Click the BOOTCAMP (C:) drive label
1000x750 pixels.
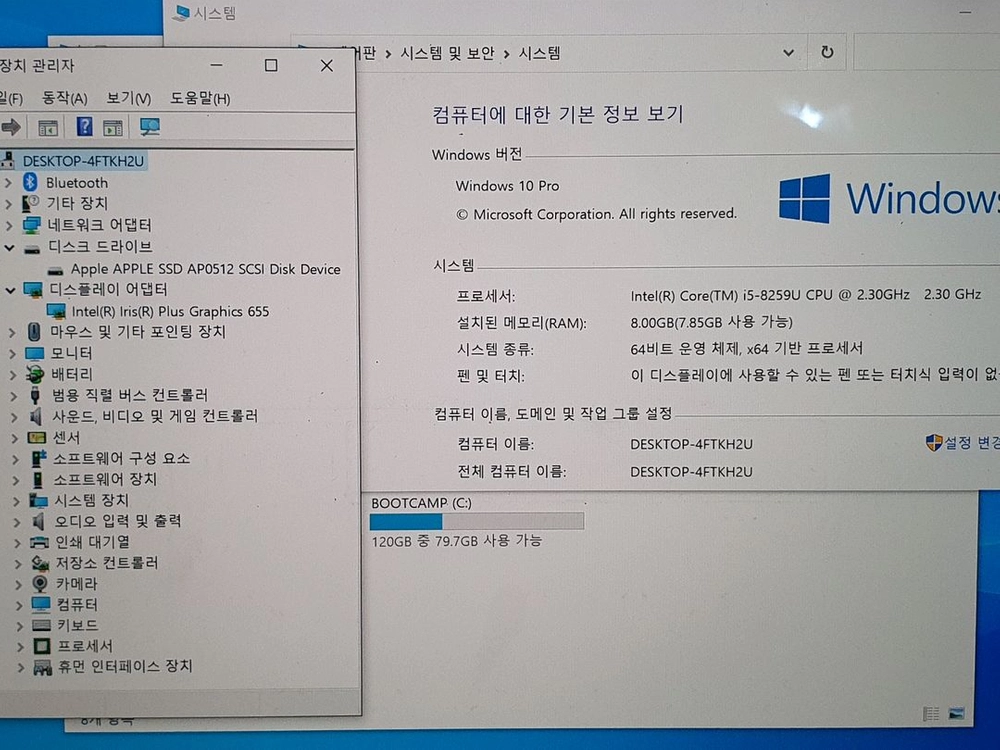tap(421, 503)
